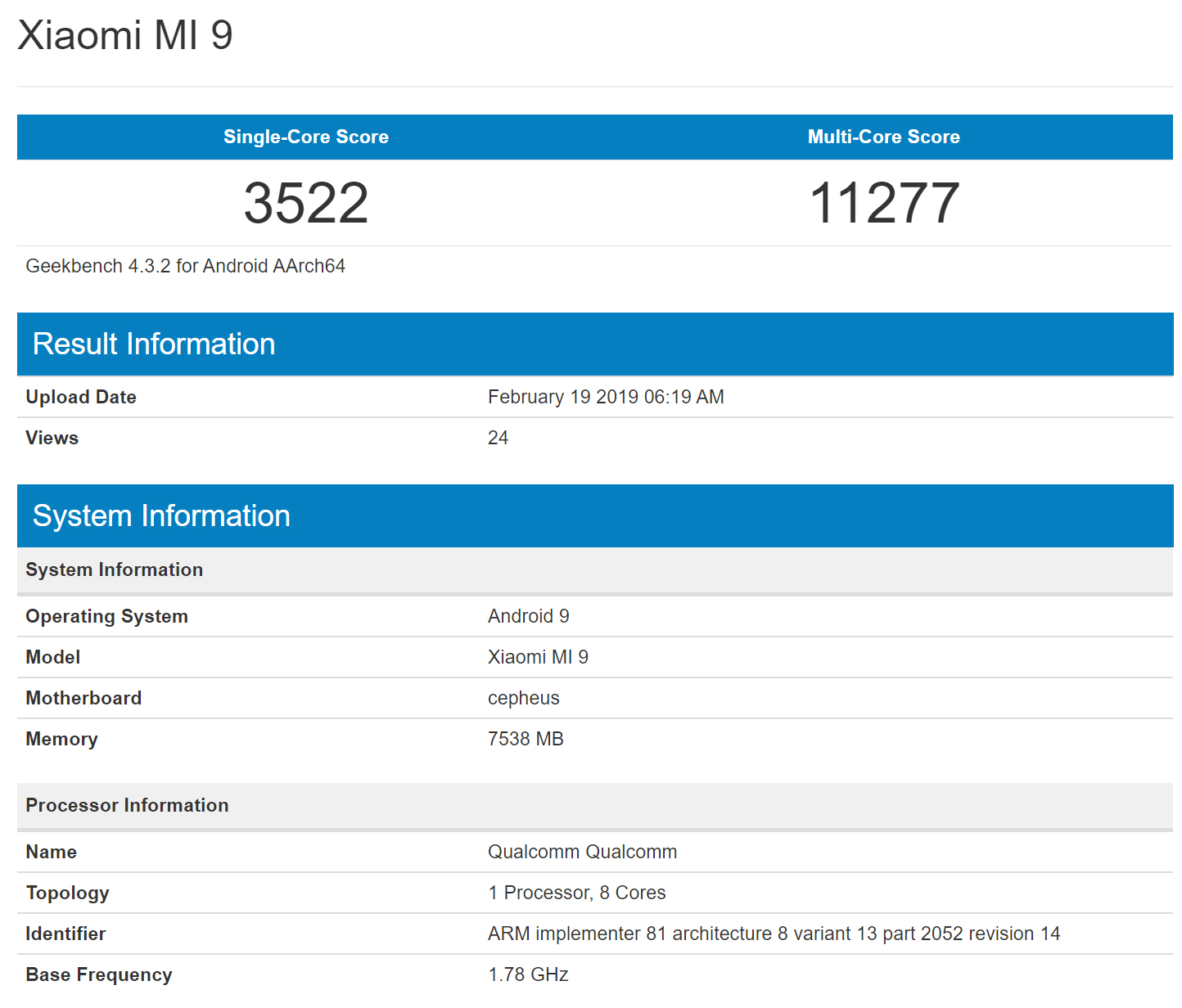Click the topology value 1 Processor, 8 Cores
The height and width of the screenshot is (1008, 1182).
(576, 893)
